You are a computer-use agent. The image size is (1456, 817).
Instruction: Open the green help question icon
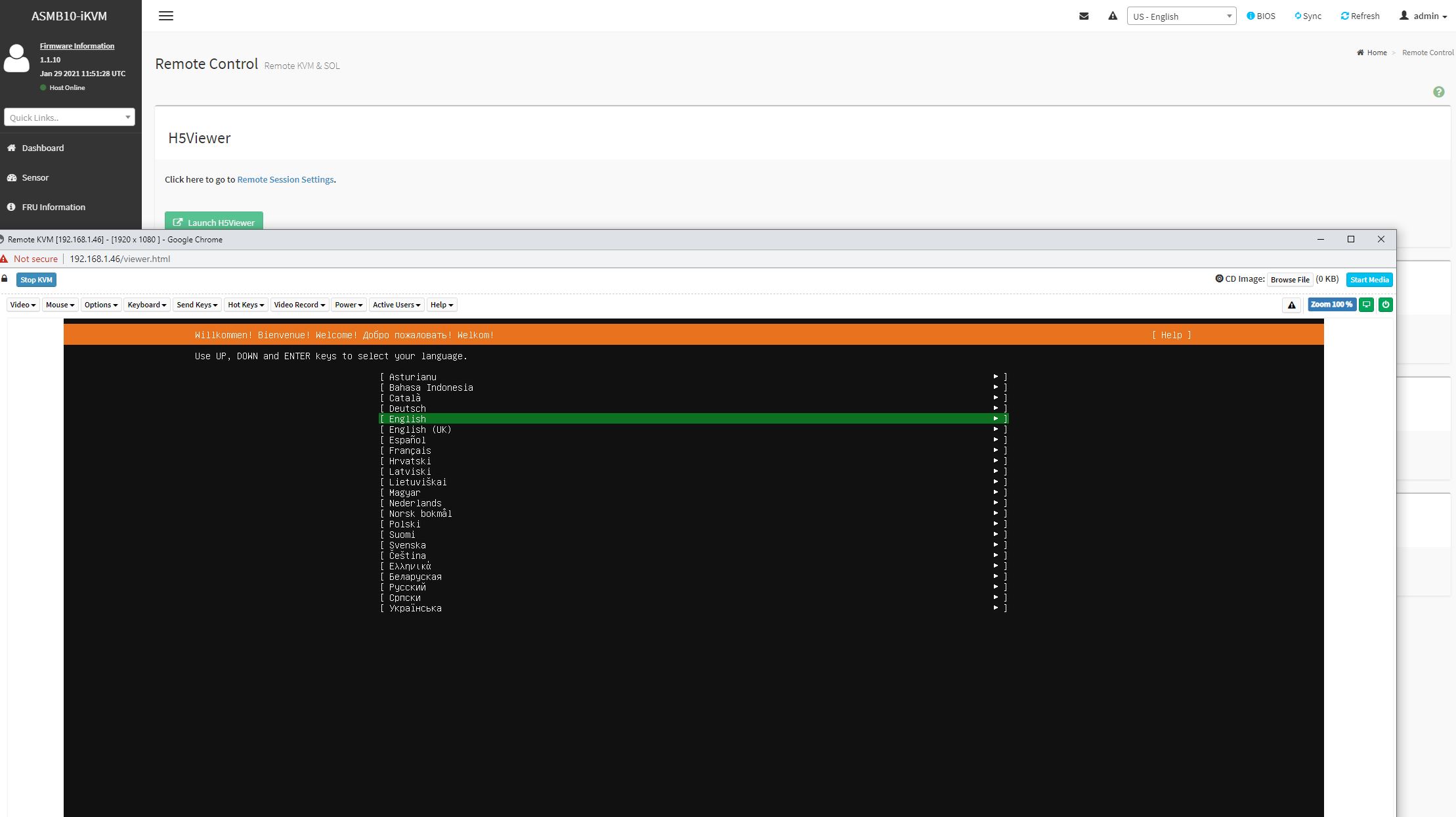[1438, 92]
